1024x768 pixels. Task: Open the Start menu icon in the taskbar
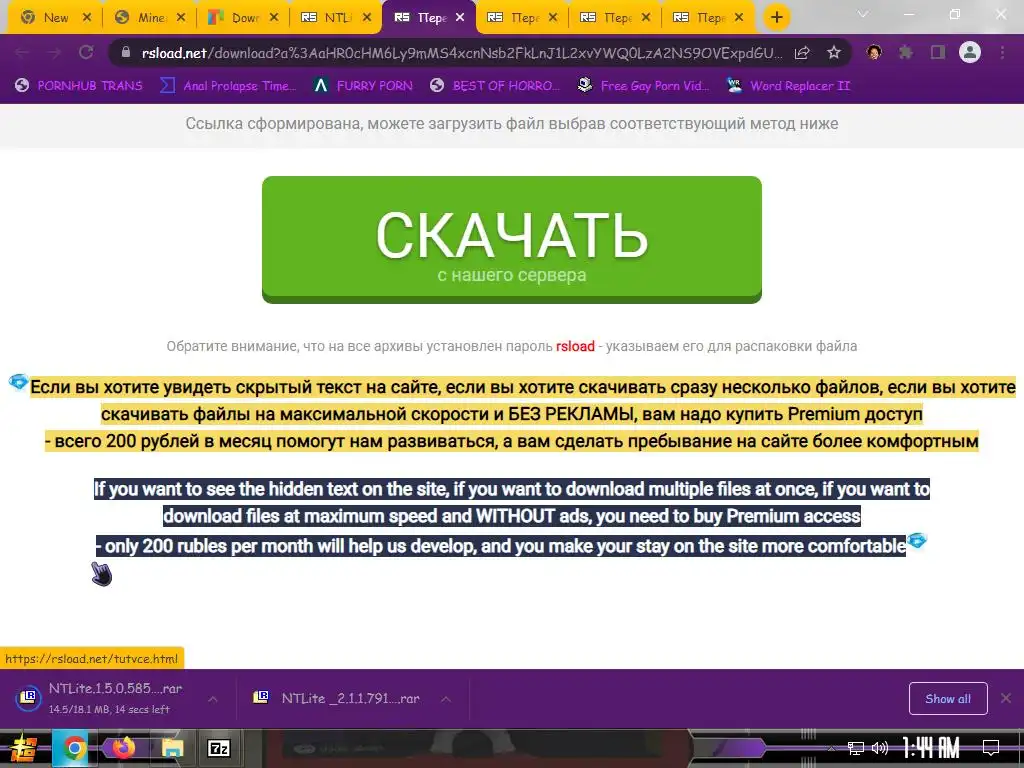[24, 748]
